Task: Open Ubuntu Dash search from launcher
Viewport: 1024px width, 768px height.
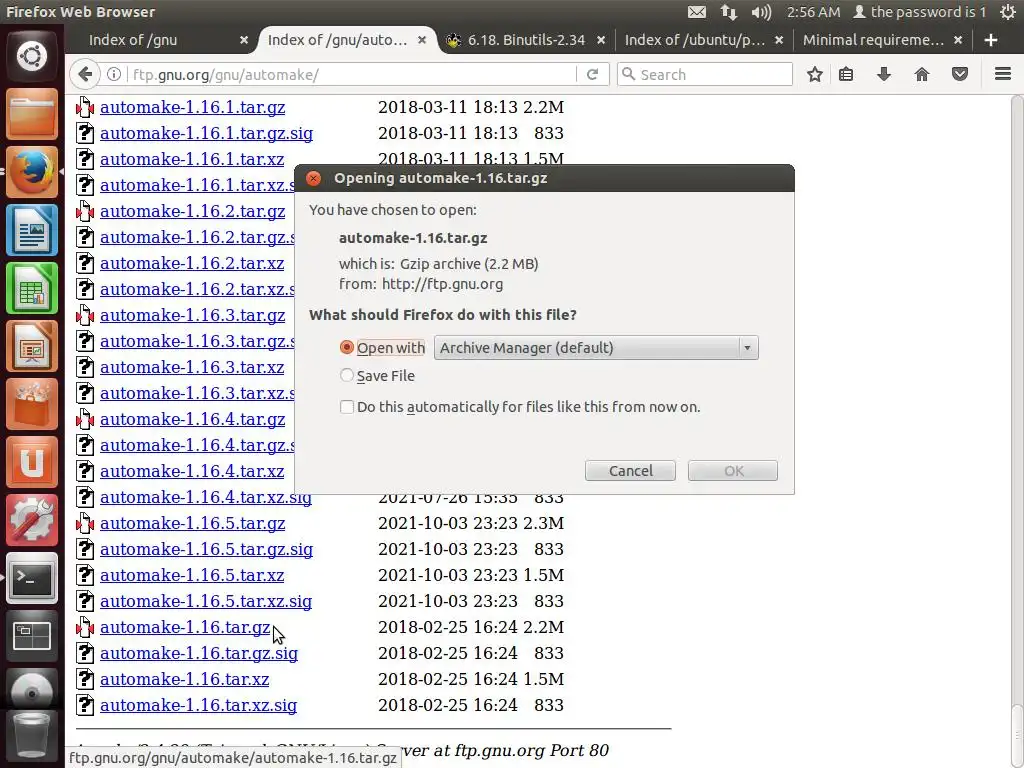Action: (32, 56)
